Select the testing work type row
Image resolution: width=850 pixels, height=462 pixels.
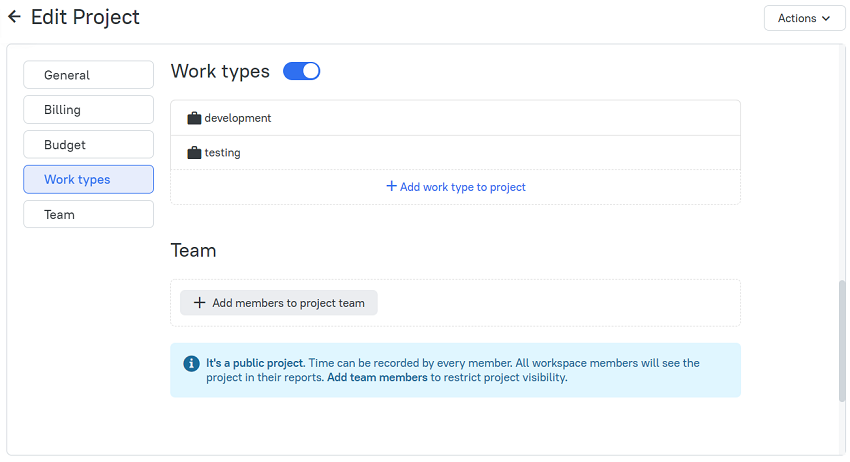pyautogui.click(x=455, y=152)
